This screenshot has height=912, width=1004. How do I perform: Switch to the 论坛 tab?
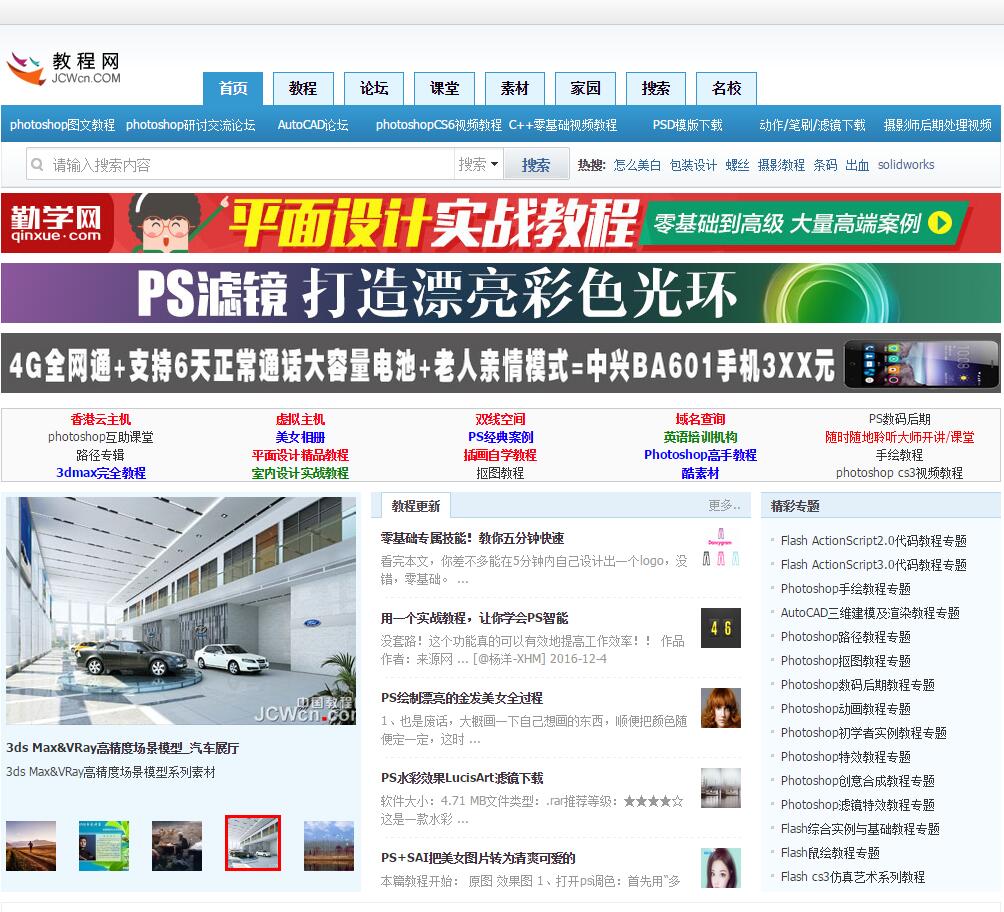click(x=374, y=88)
